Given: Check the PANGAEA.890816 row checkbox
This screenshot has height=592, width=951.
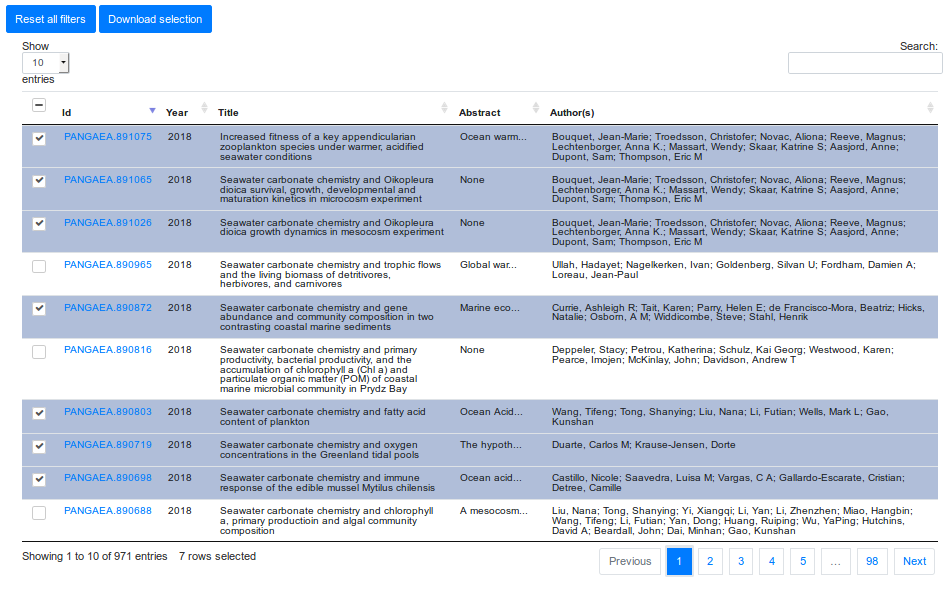Looking at the screenshot, I should click(39, 352).
